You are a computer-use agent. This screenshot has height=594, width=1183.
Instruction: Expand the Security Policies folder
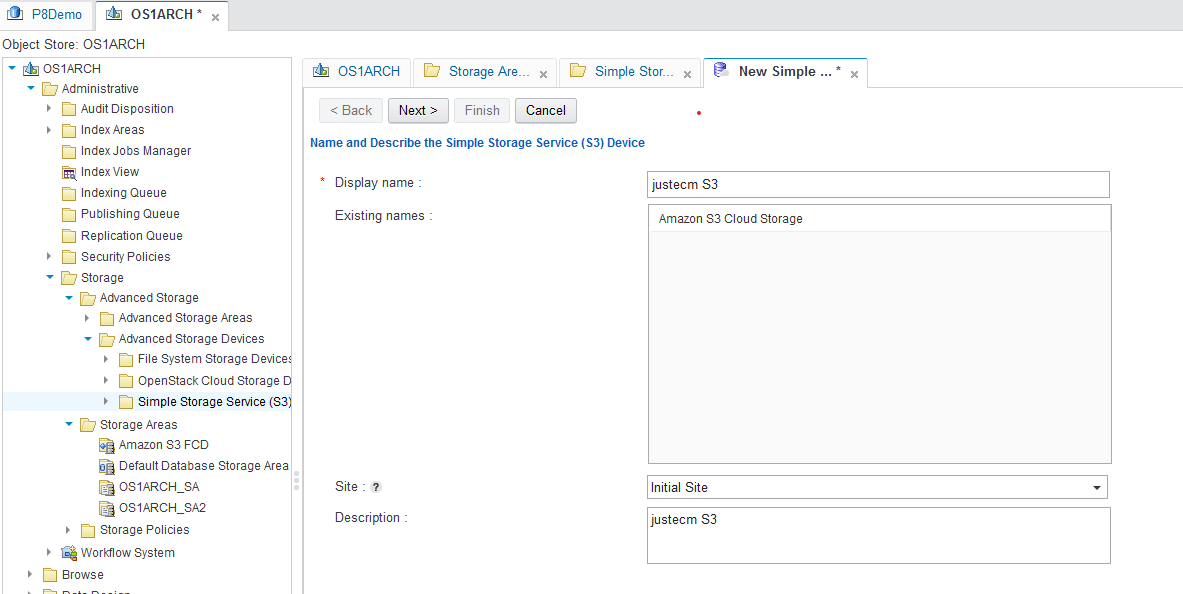(x=49, y=257)
